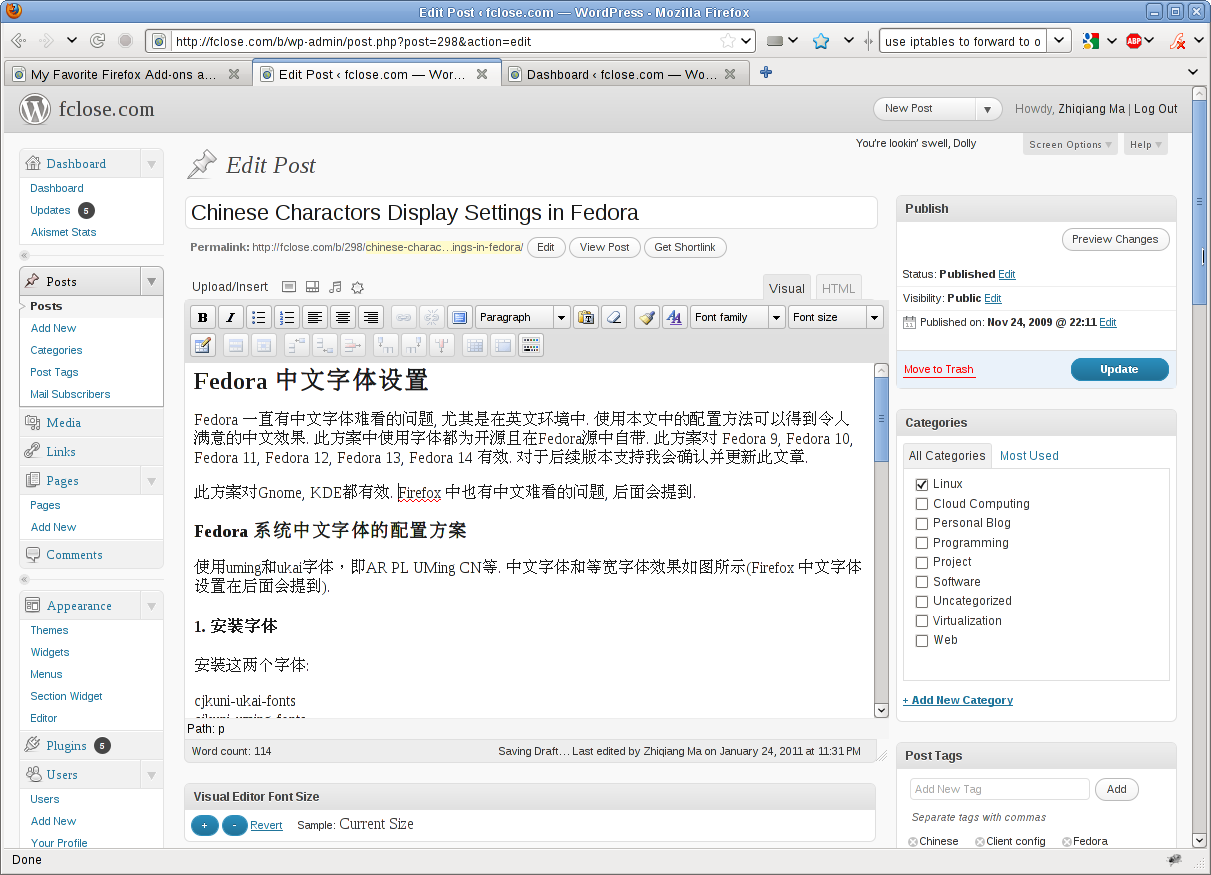Uncheck the Linux category checkbox

pos(922,484)
